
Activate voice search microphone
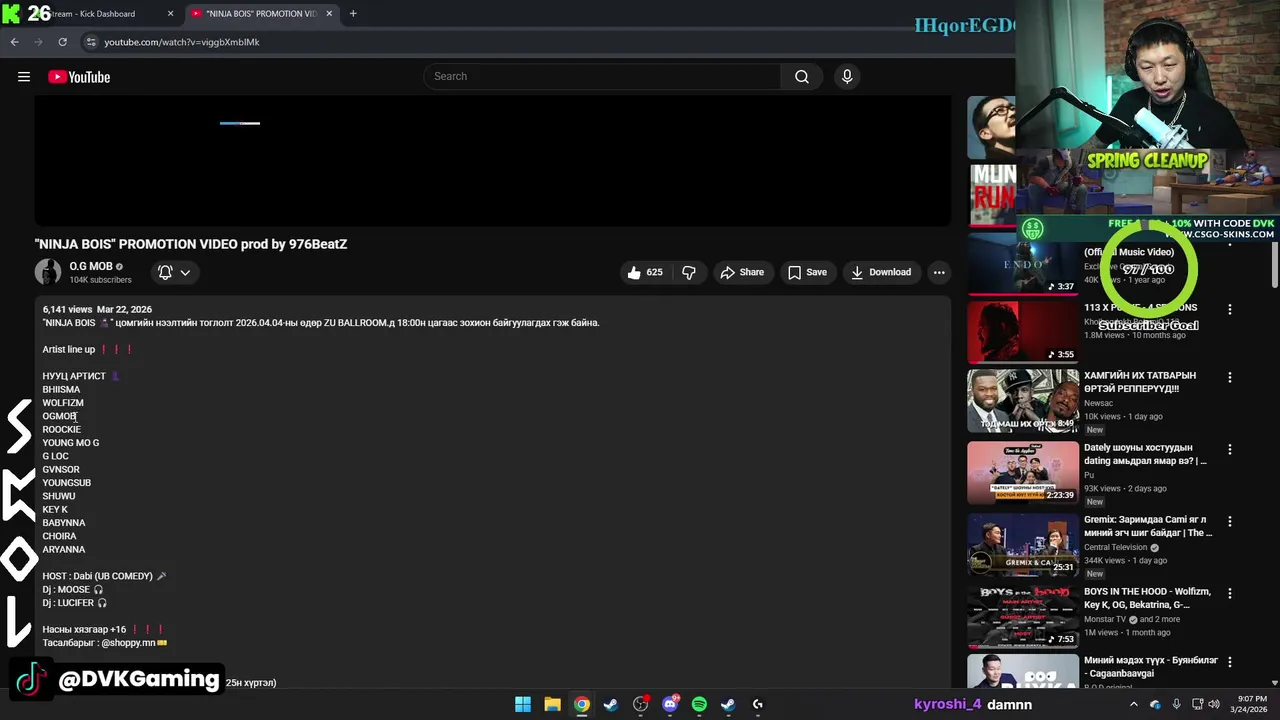(x=847, y=77)
